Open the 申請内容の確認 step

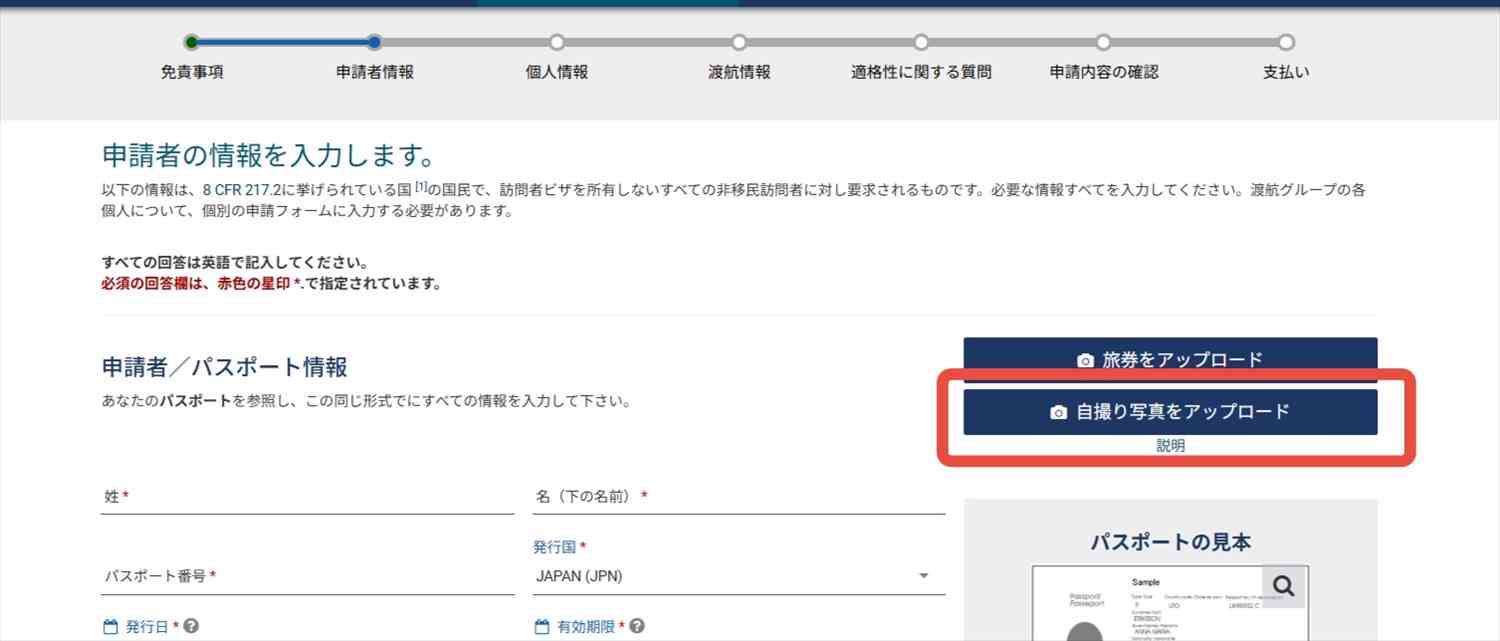click(1103, 42)
